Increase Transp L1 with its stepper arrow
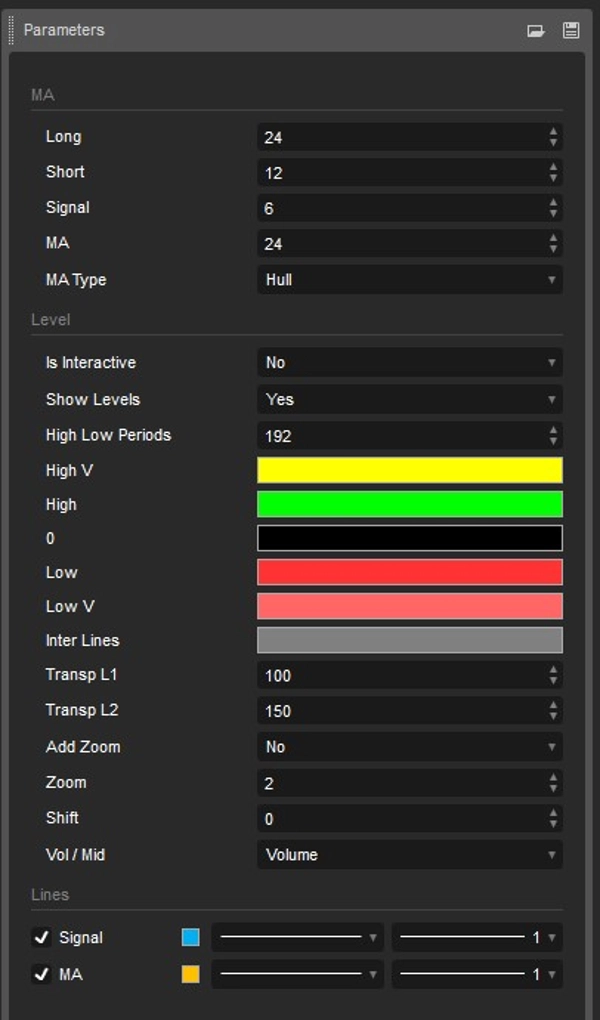 point(552,670)
